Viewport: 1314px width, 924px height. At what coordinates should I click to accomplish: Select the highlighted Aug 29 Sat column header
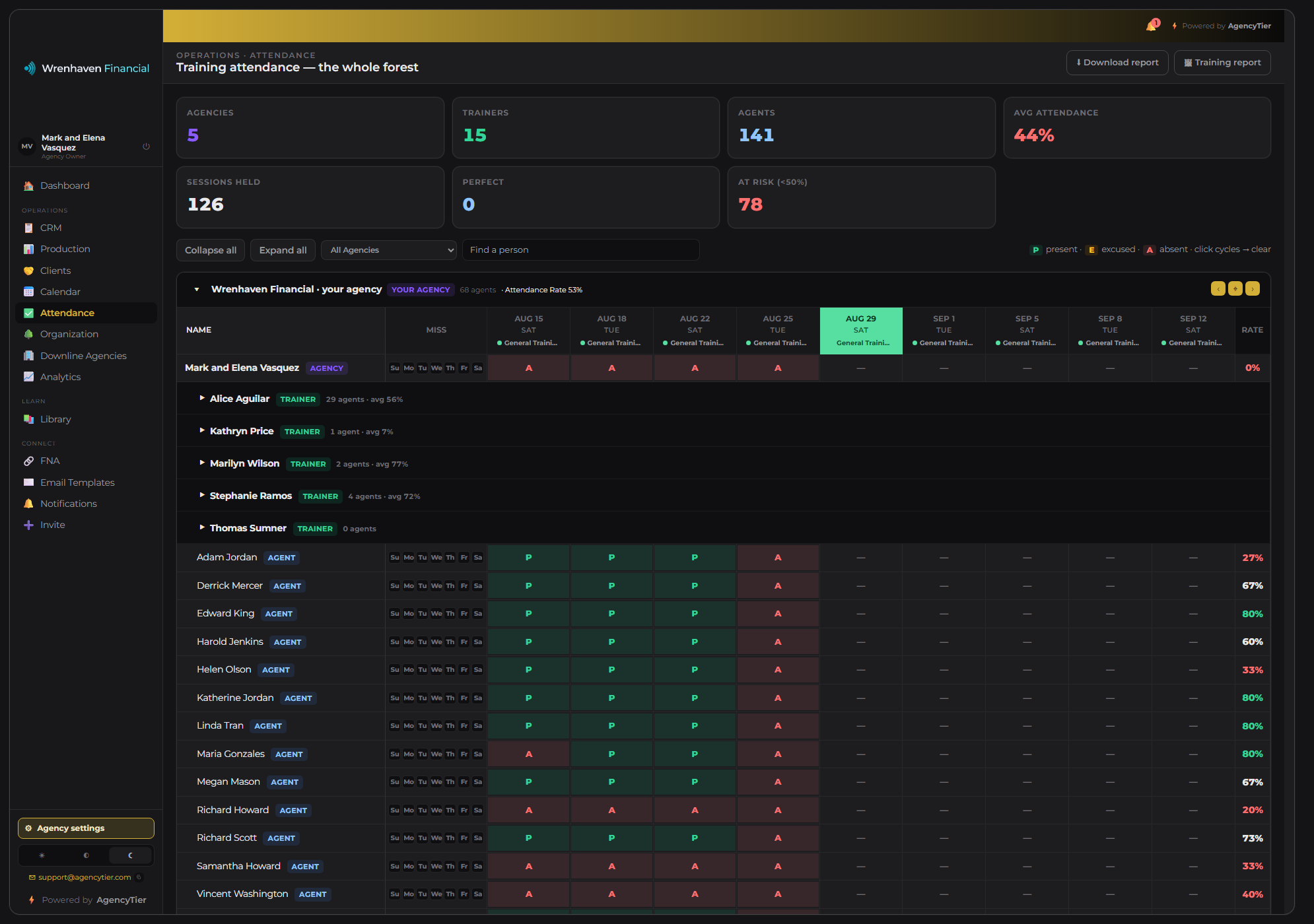[861, 331]
